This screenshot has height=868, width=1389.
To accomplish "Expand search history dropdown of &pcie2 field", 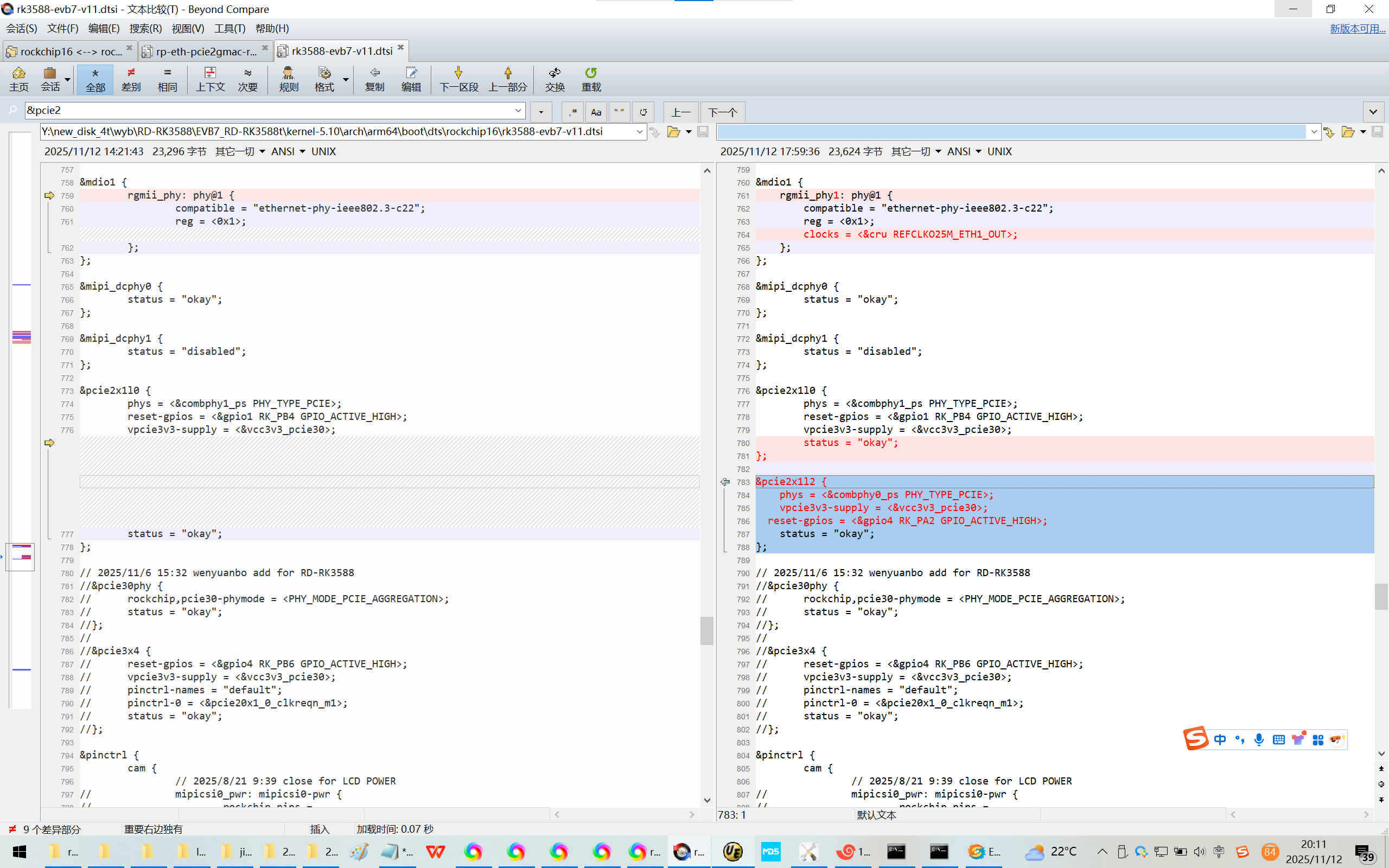I will (518, 110).
